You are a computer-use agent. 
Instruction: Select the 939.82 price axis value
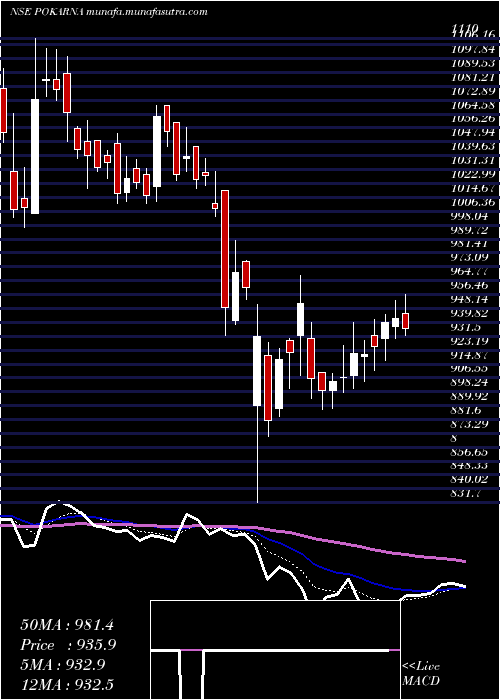(471, 312)
